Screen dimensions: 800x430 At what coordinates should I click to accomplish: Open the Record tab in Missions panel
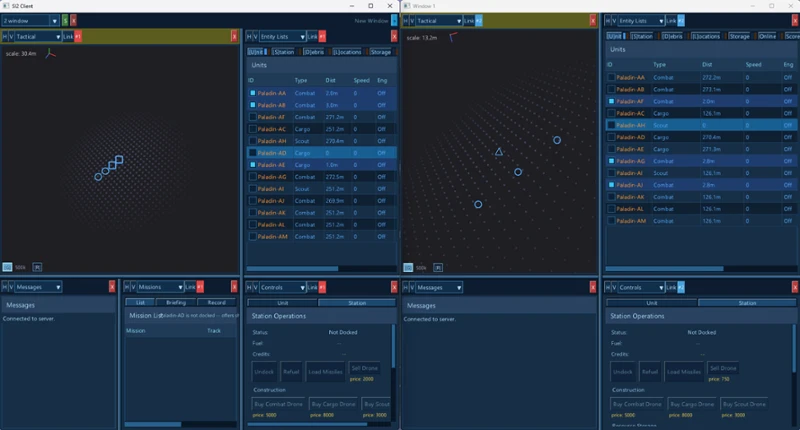[216, 302]
